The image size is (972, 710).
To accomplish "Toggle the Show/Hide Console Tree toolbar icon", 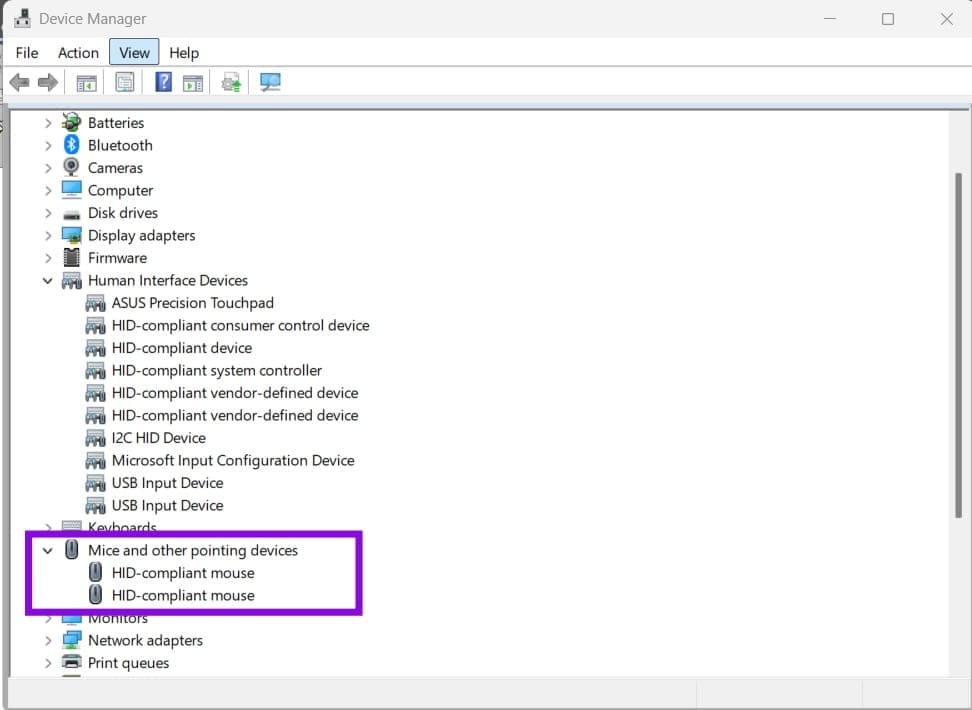I will click(86, 82).
